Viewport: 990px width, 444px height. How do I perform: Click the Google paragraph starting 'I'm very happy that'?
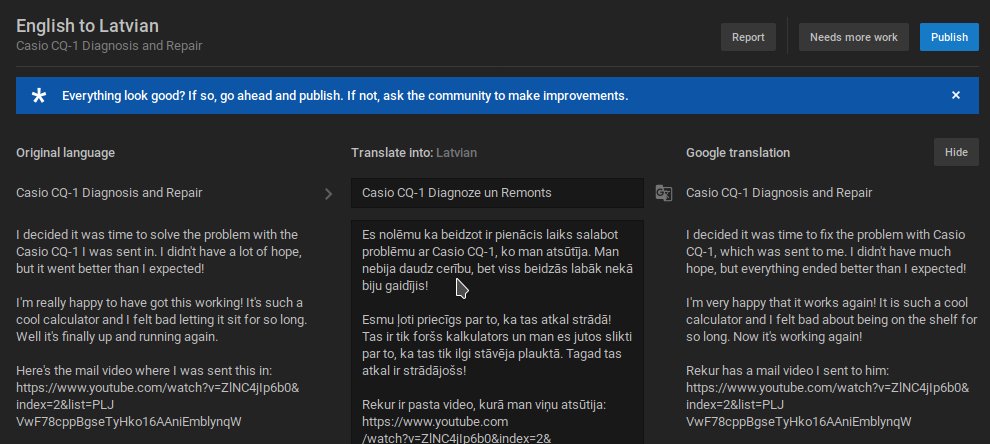[832, 320]
